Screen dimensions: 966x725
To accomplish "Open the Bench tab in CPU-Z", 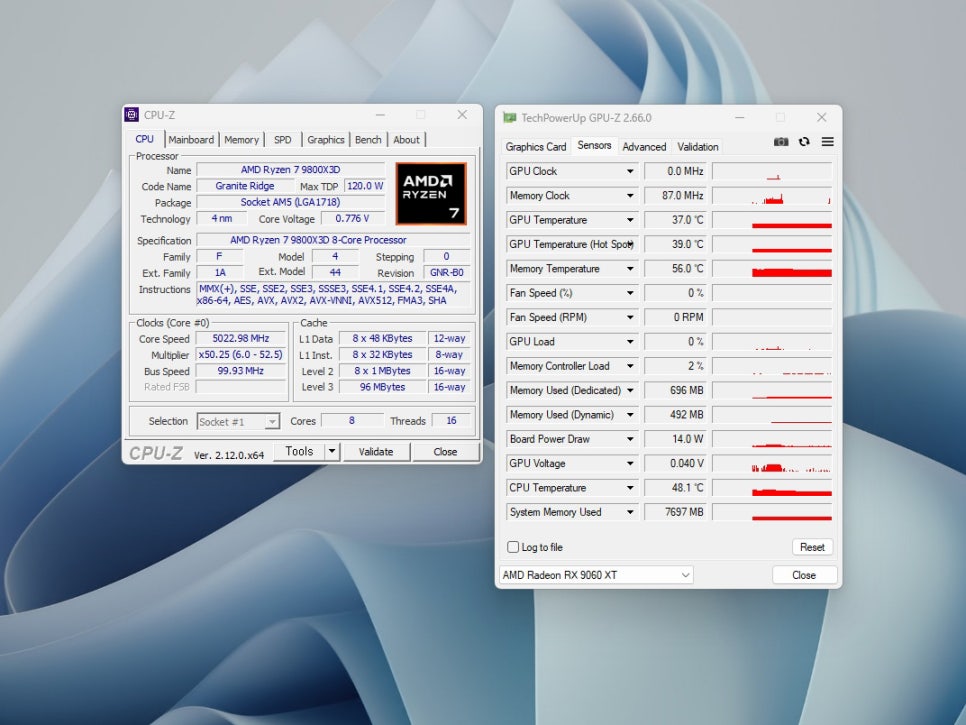I will (368, 140).
